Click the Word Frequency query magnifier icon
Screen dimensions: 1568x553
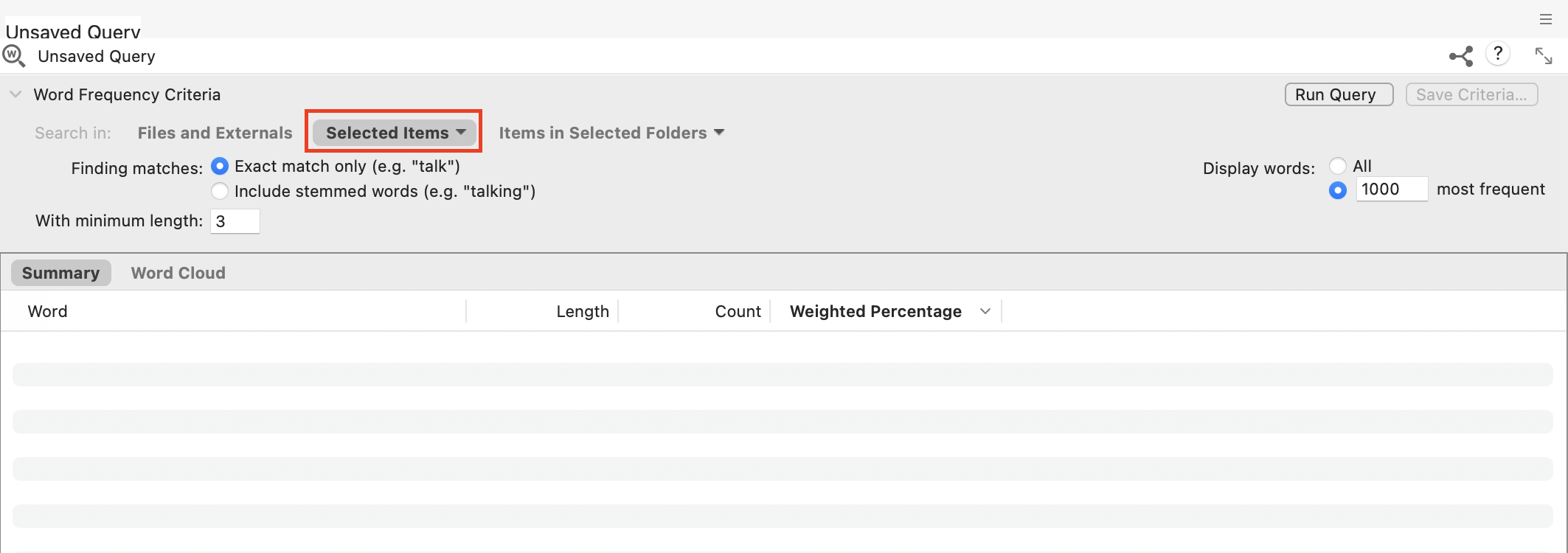pyautogui.click(x=14, y=55)
